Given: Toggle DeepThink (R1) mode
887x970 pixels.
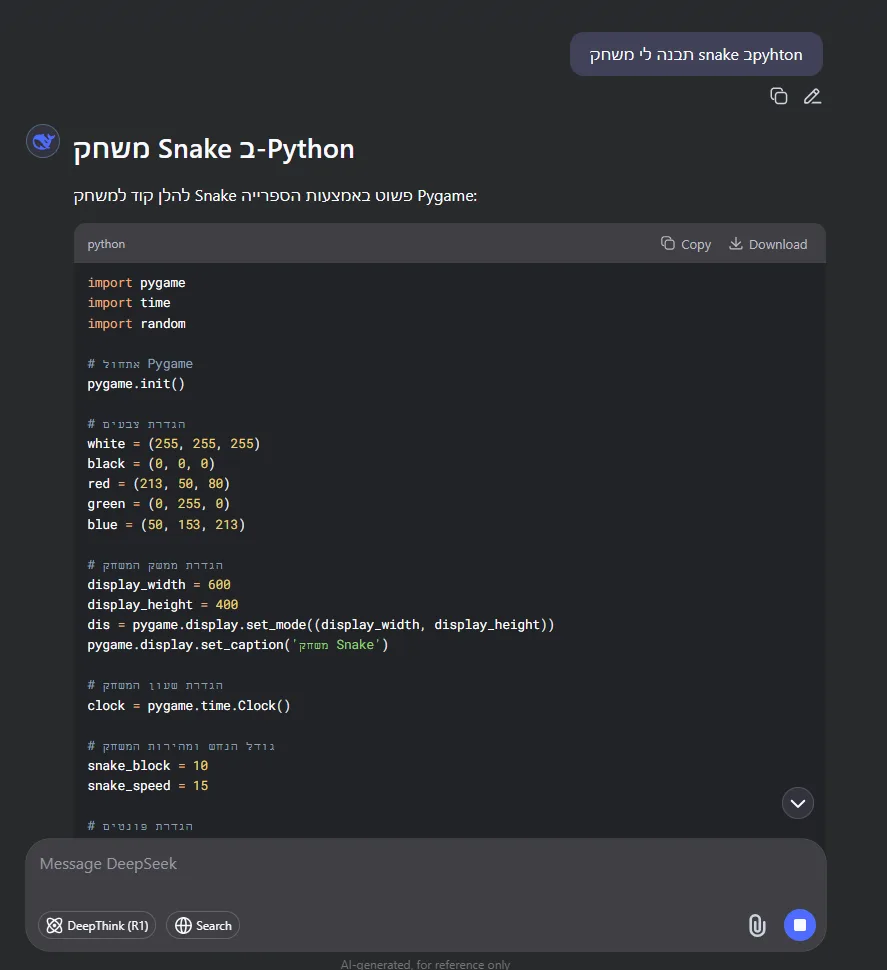Looking at the screenshot, I should [97, 925].
